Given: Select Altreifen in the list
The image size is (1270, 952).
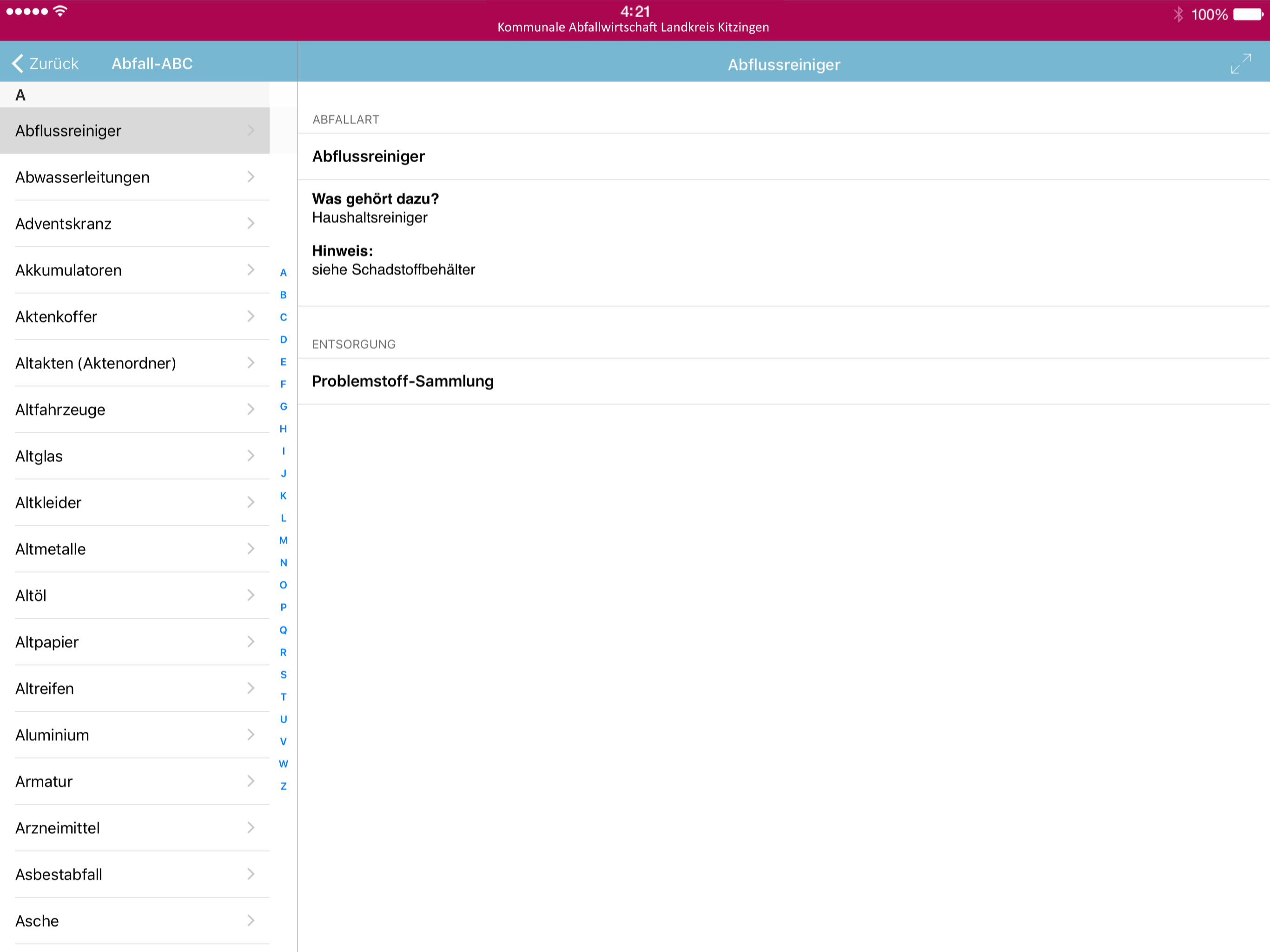Looking at the screenshot, I should tap(135, 688).
